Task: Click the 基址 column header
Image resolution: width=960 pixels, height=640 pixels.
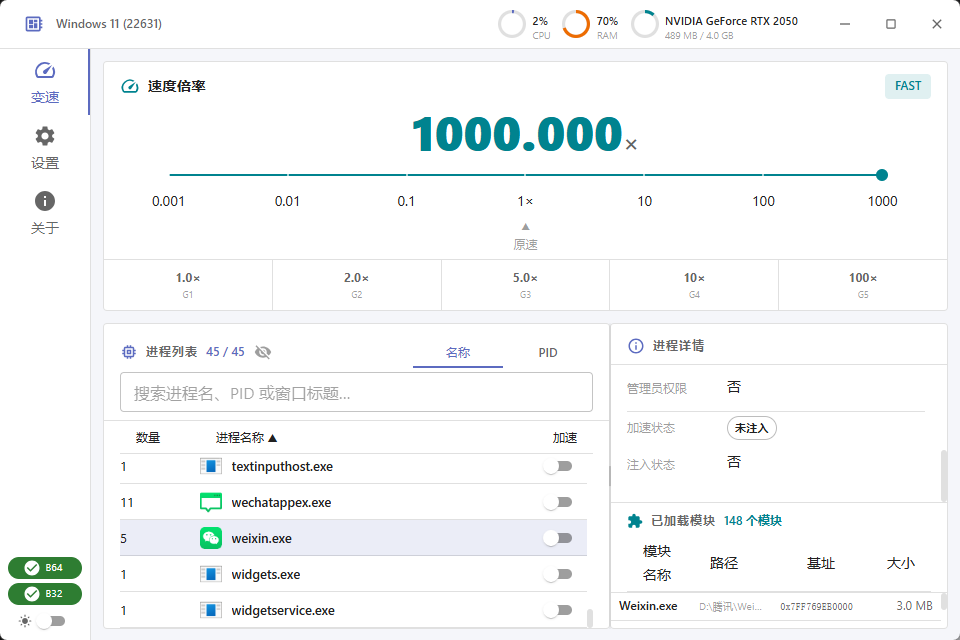Action: [x=820, y=563]
